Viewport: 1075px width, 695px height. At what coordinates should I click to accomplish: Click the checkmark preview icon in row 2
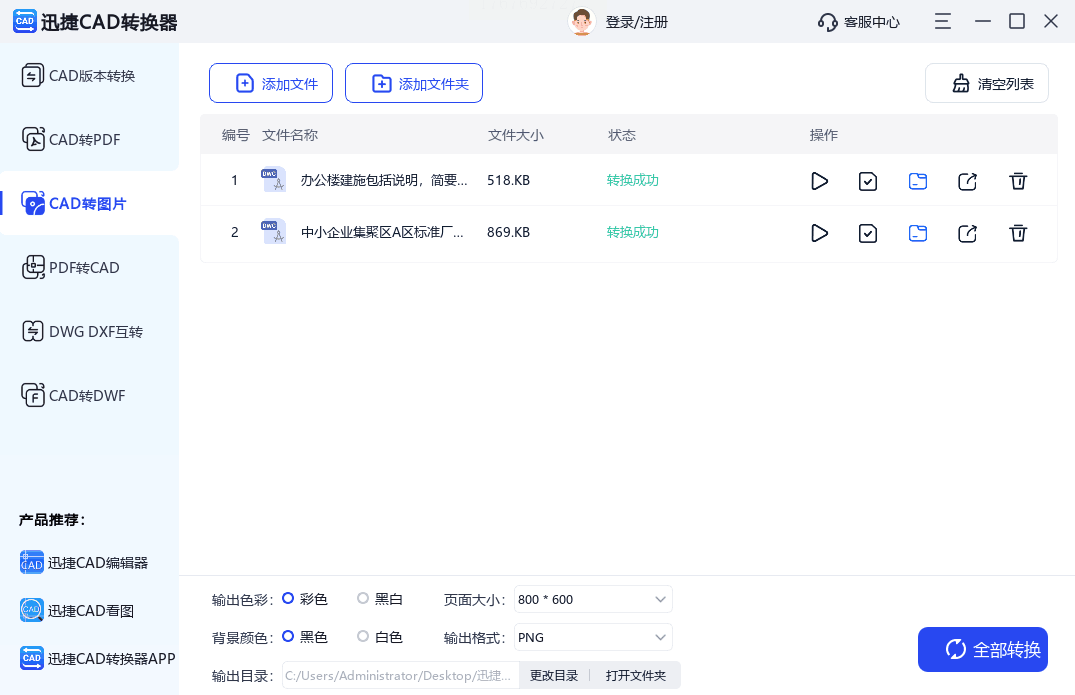coord(868,233)
